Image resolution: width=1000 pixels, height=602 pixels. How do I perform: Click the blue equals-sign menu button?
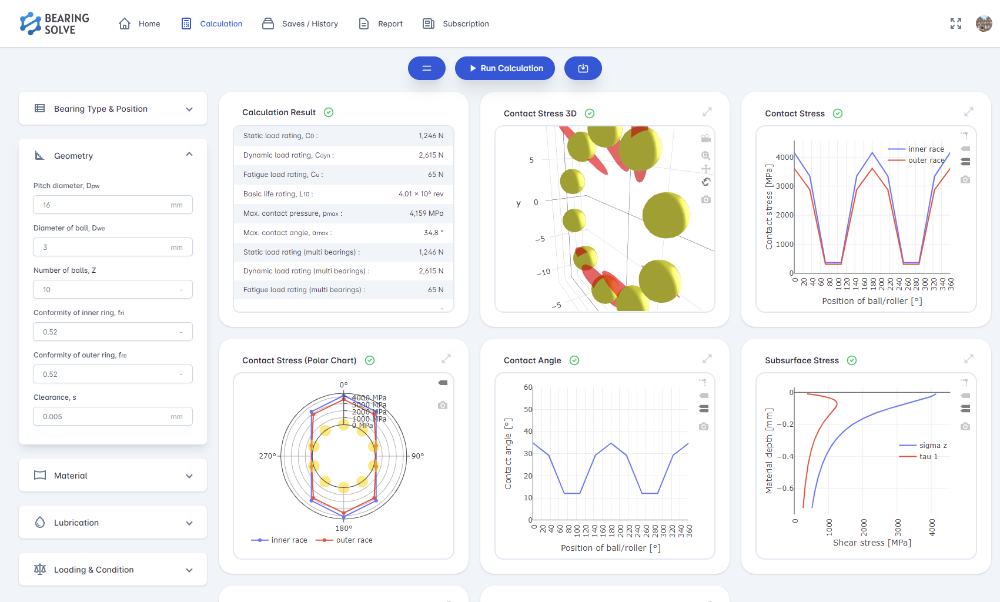coord(427,68)
